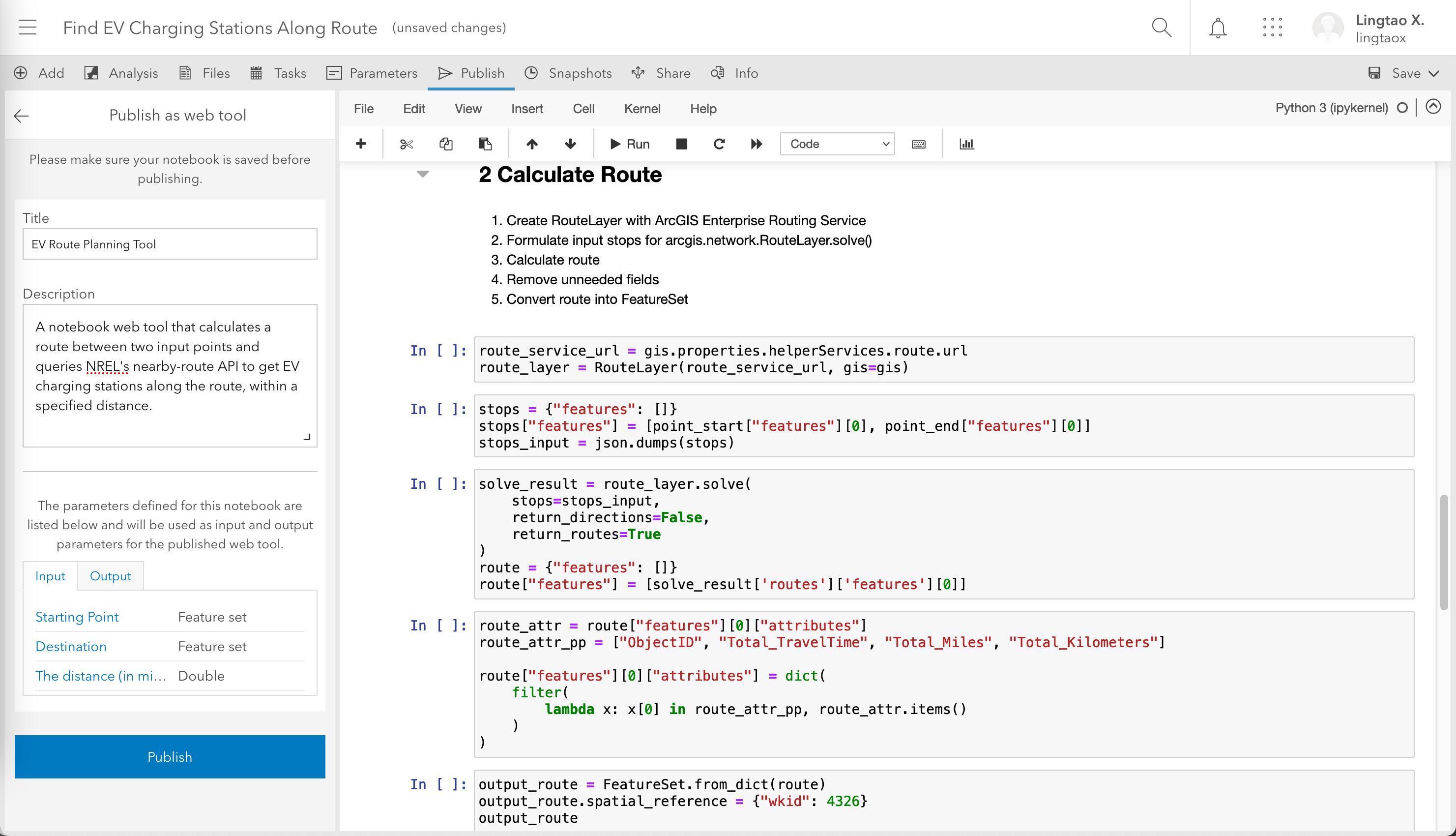Viewport: 1456px width, 836px height.
Task: Click the insert chart icon
Action: point(966,143)
